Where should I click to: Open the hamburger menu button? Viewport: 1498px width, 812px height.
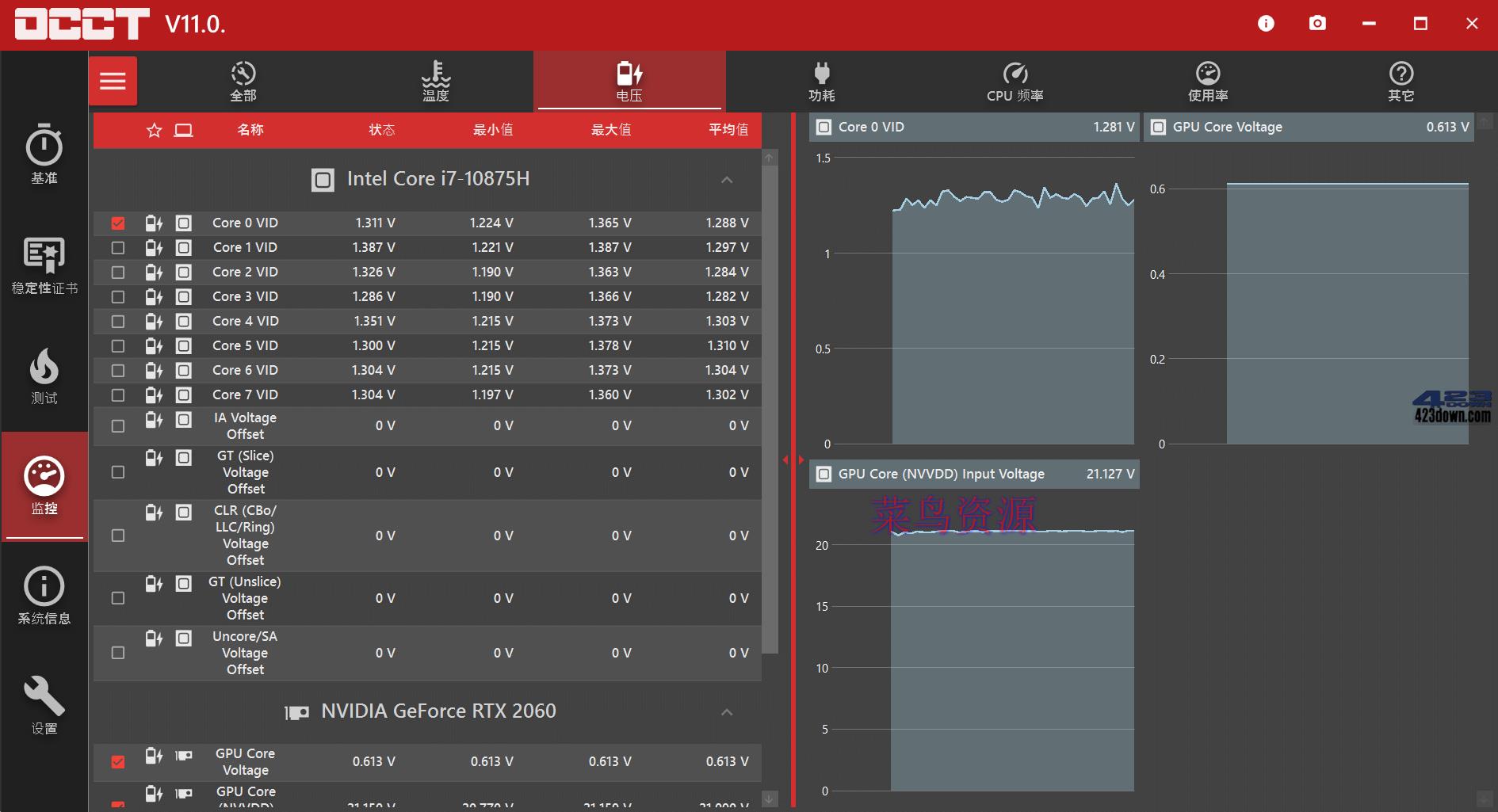pos(113,81)
